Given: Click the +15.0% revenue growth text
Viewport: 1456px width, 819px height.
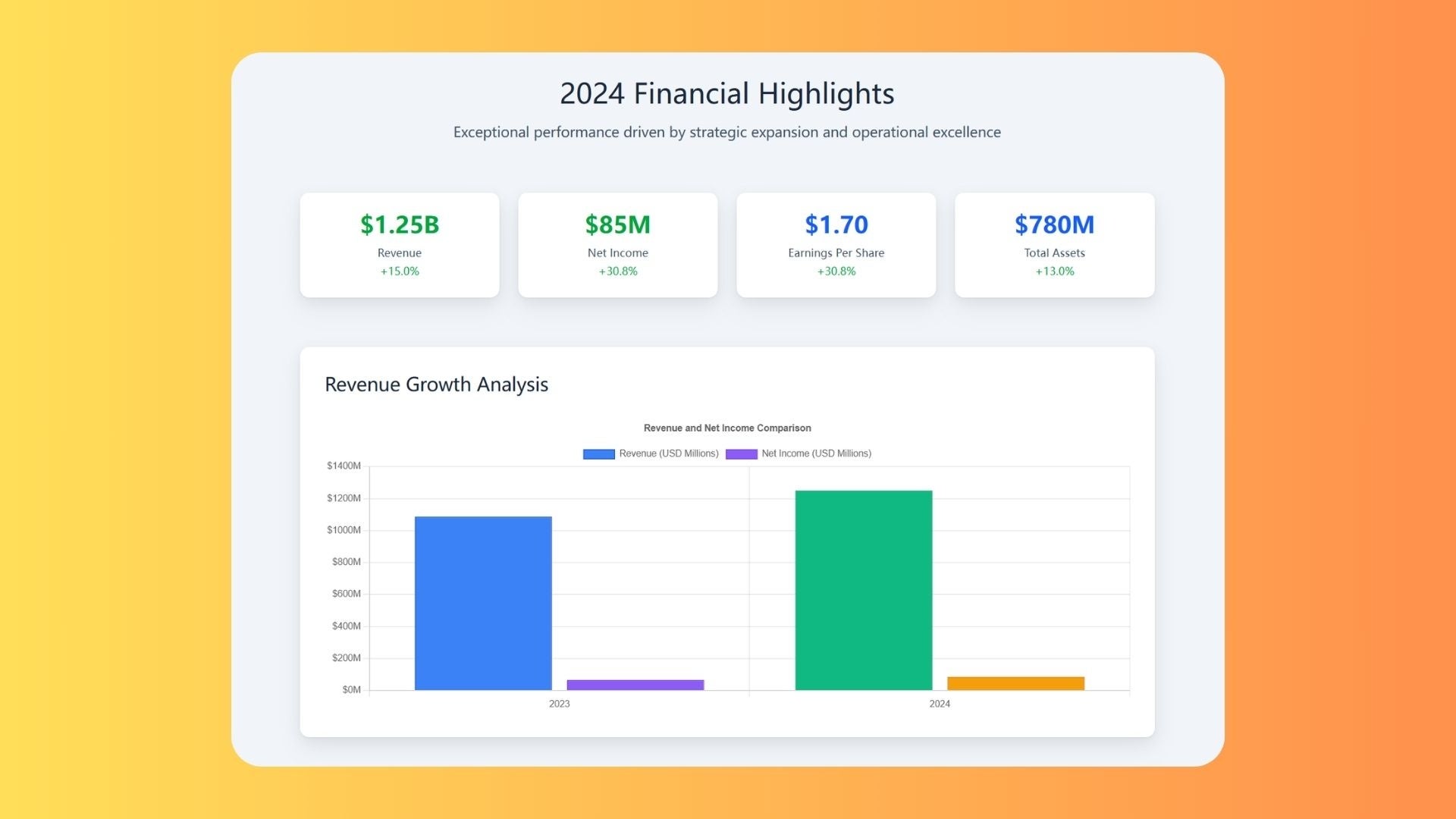Looking at the screenshot, I should (400, 271).
